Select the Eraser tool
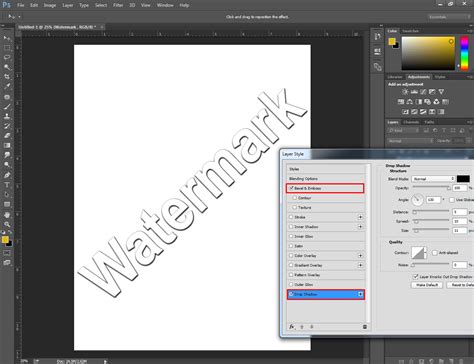The width and height of the screenshot is (474, 364). point(7,136)
